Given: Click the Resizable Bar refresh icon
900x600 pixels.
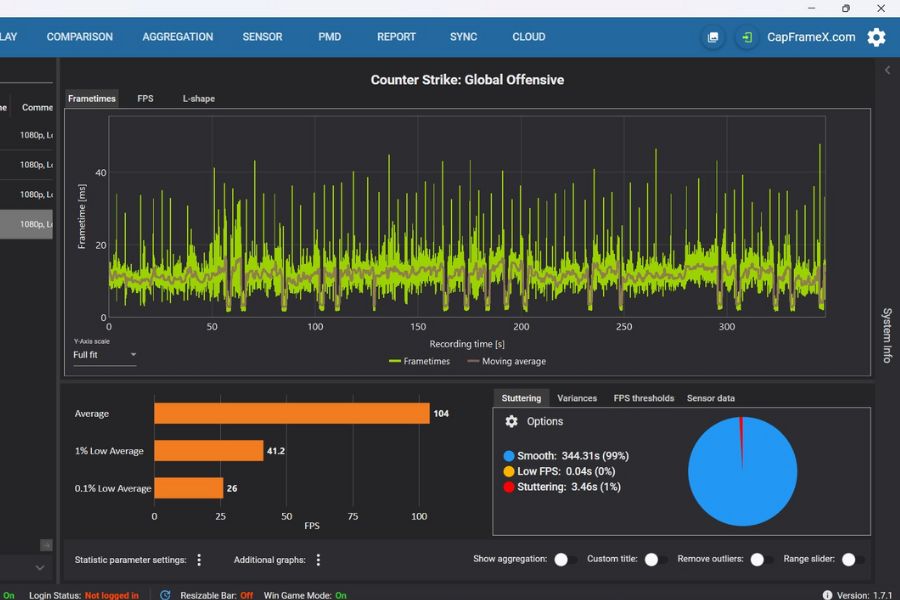Looking at the screenshot, I should pos(166,595).
